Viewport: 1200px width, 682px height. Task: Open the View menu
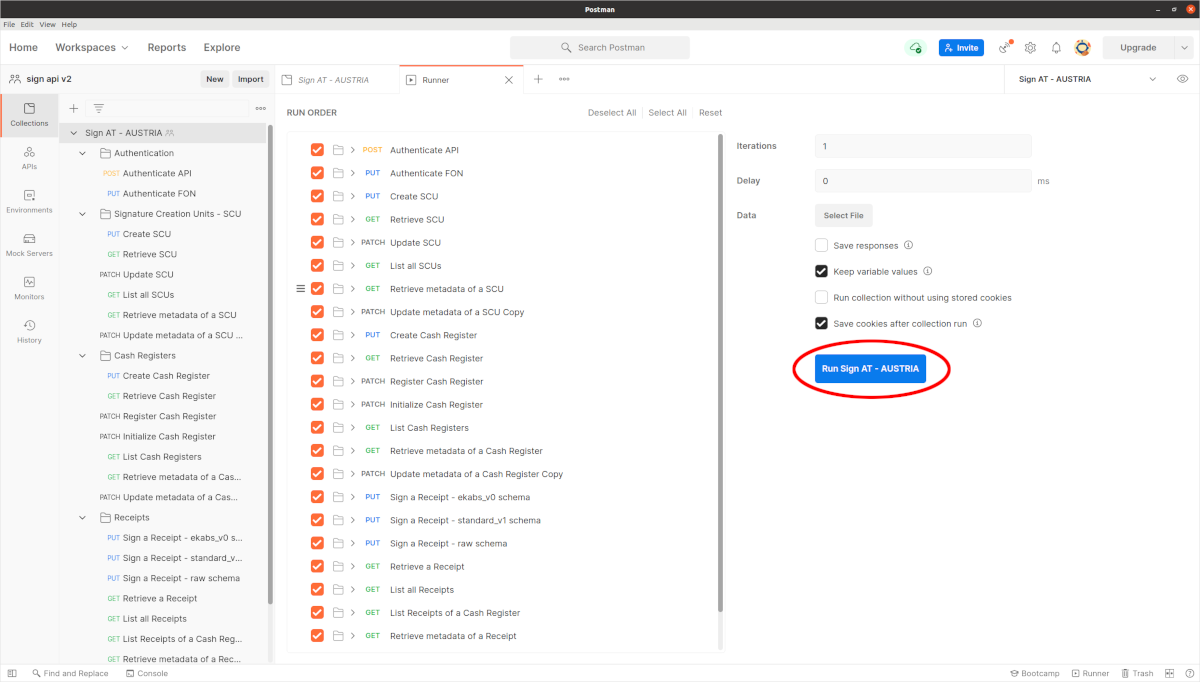coord(47,24)
